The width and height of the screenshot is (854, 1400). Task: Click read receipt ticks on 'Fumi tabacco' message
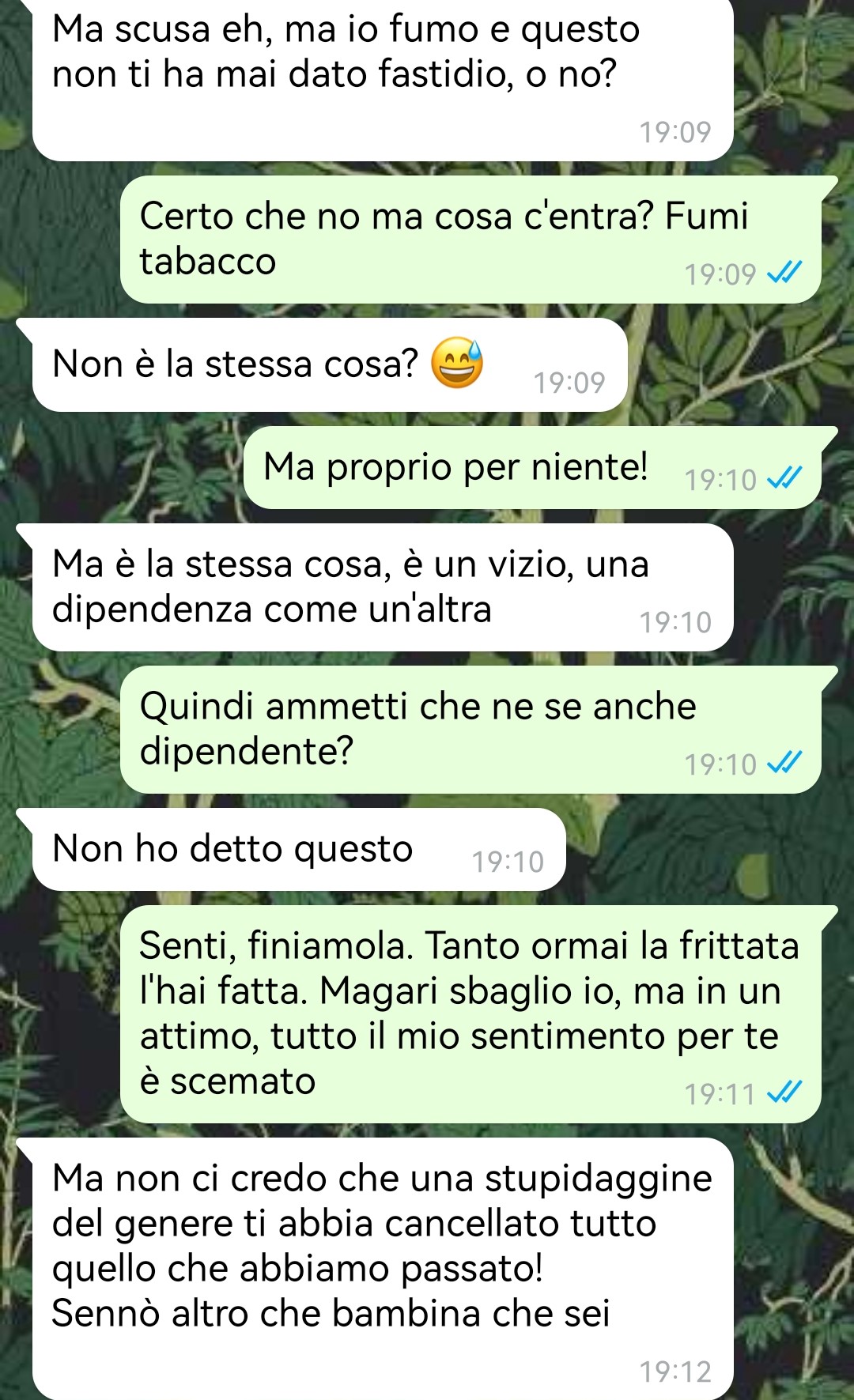coord(785,273)
